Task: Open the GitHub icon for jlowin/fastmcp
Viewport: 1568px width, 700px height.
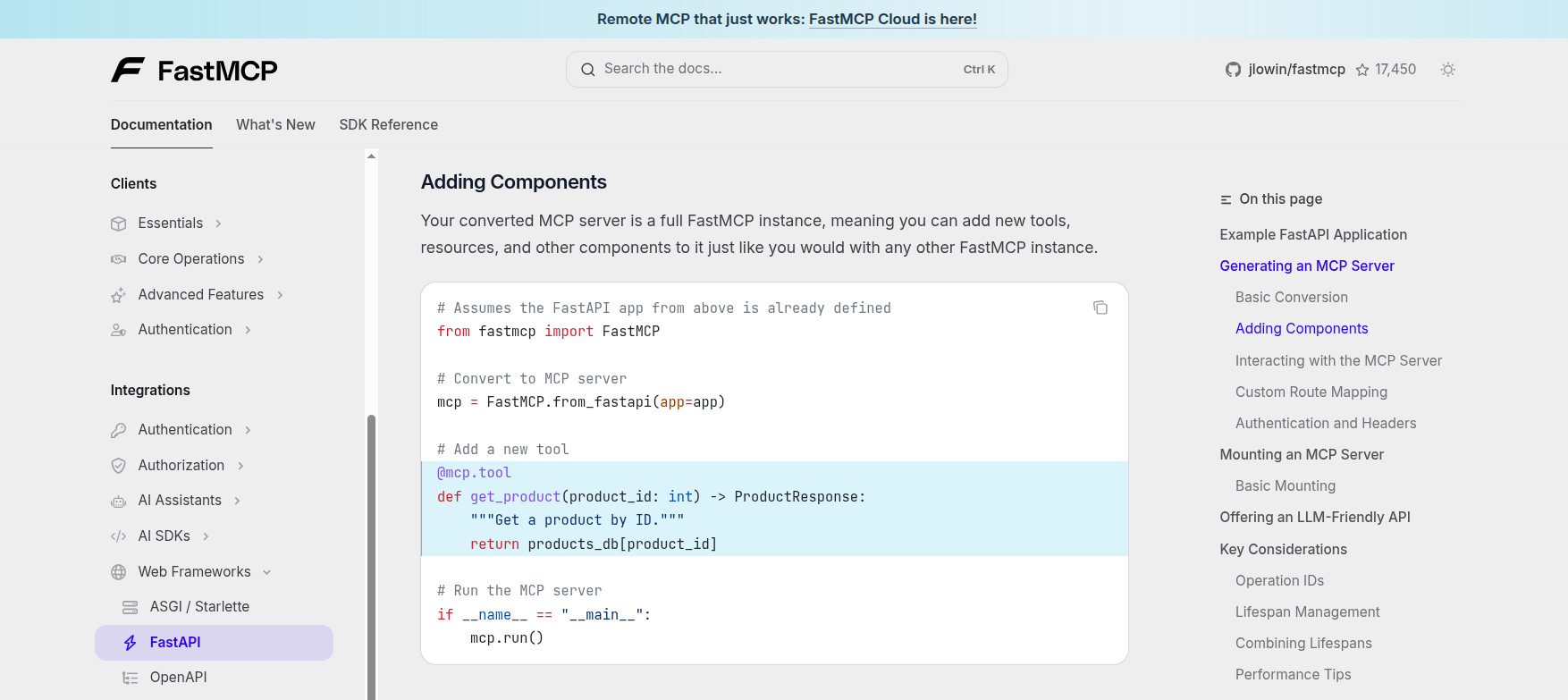Action: click(1233, 70)
